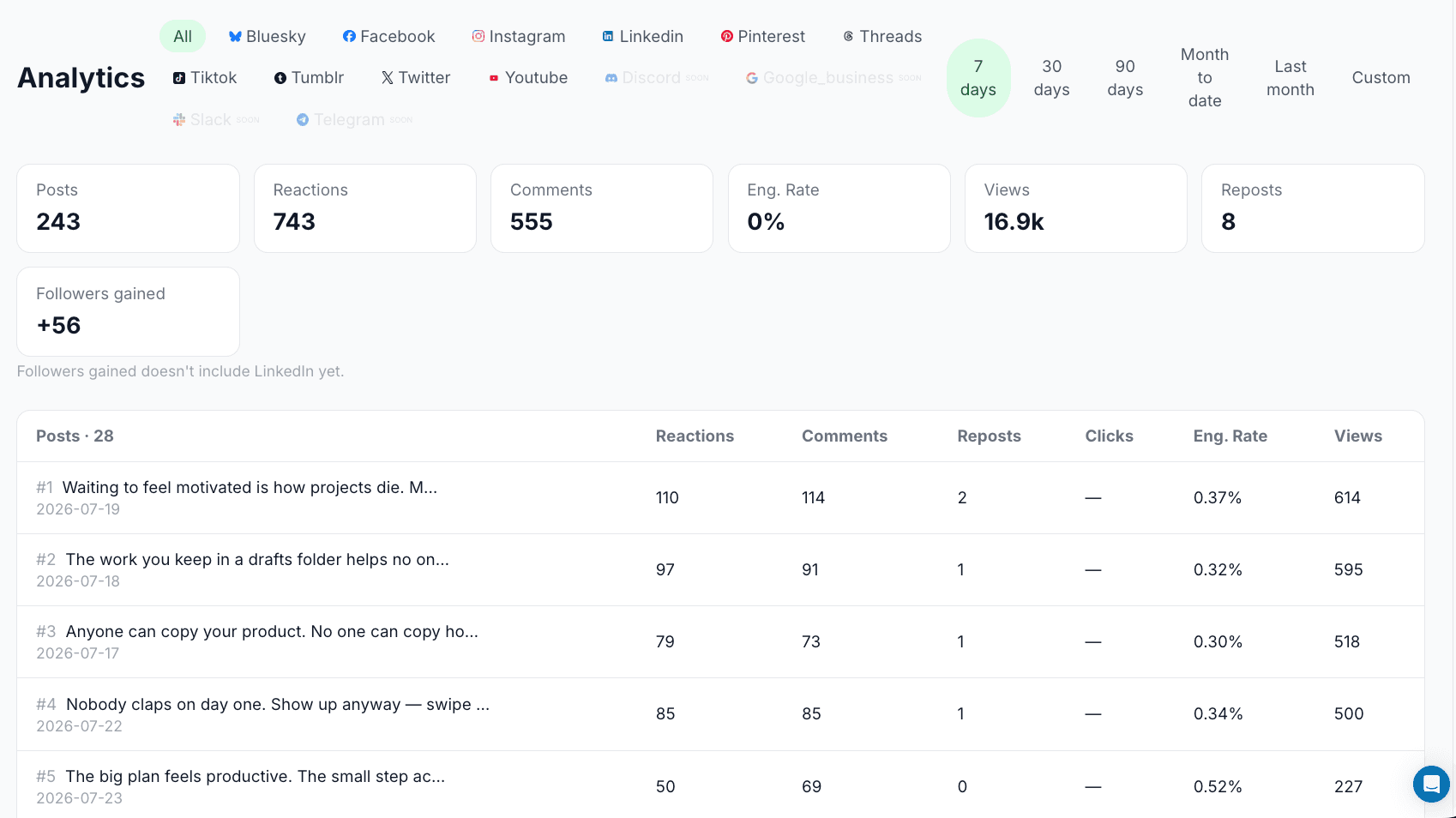Click the Slack logo icon

click(179, 120)
